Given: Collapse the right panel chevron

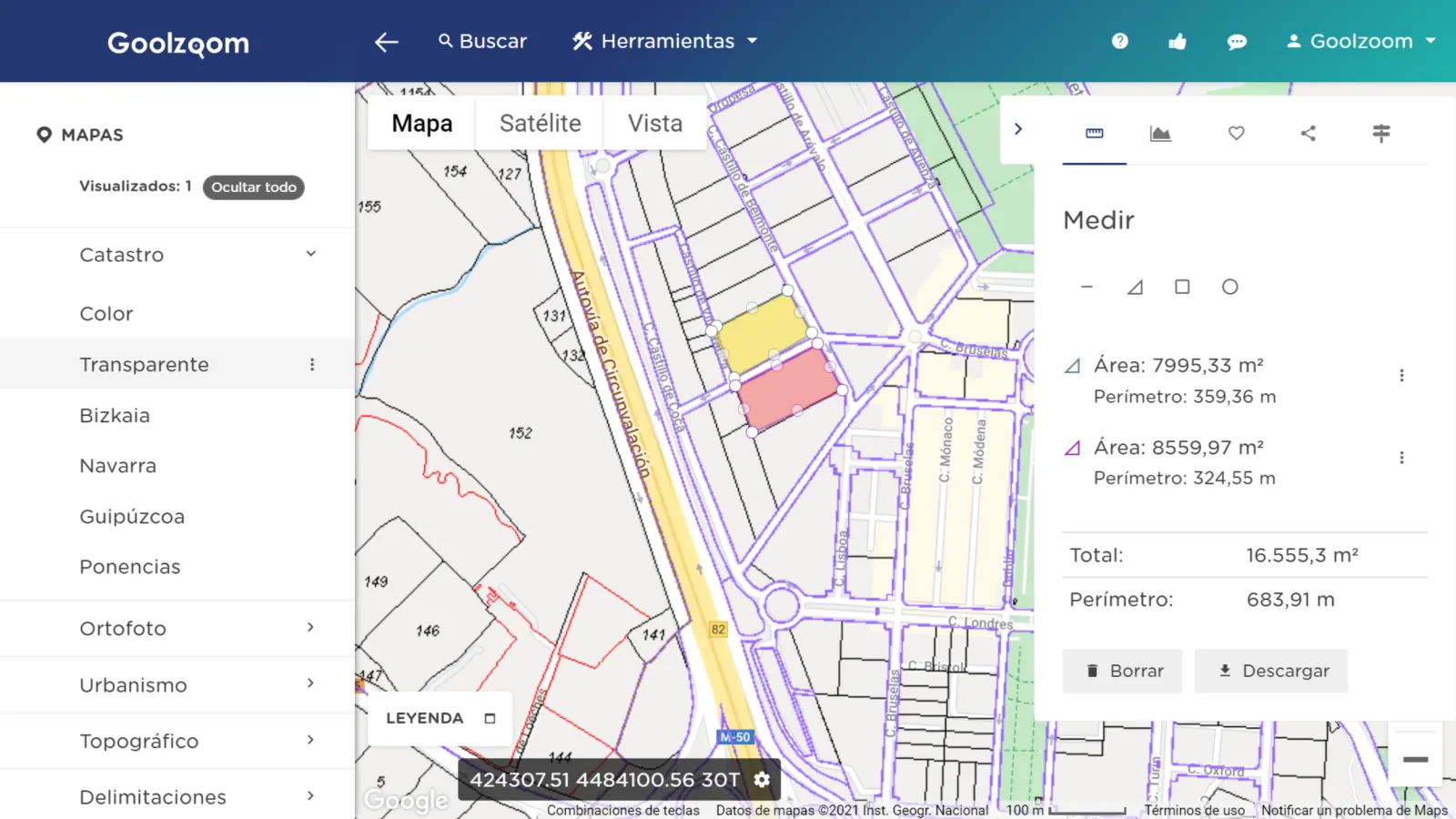Looking at the screenshot, I should tap(1018, 129).
